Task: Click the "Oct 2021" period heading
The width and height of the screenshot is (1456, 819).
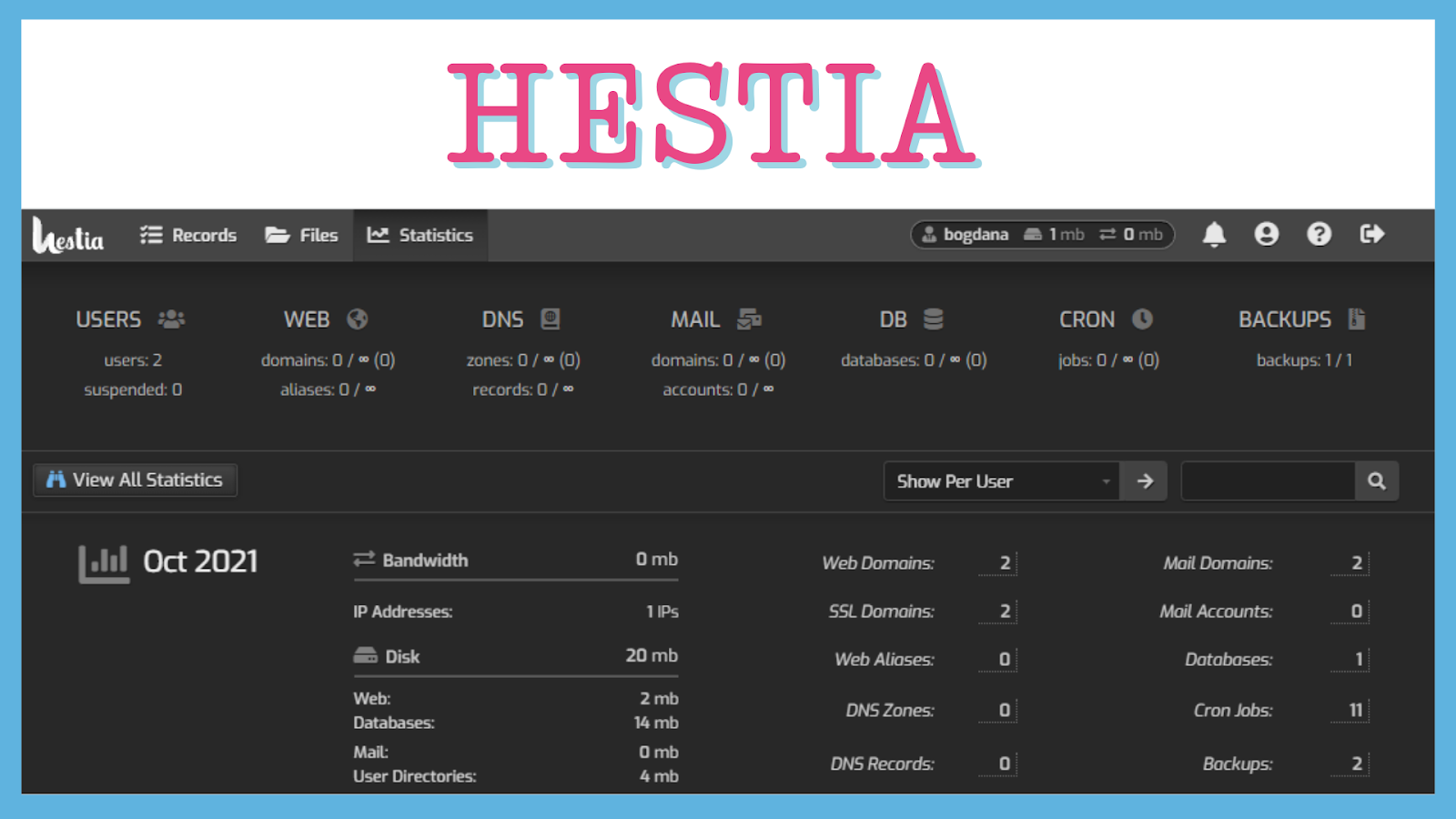Action: [x=200, y=561]
